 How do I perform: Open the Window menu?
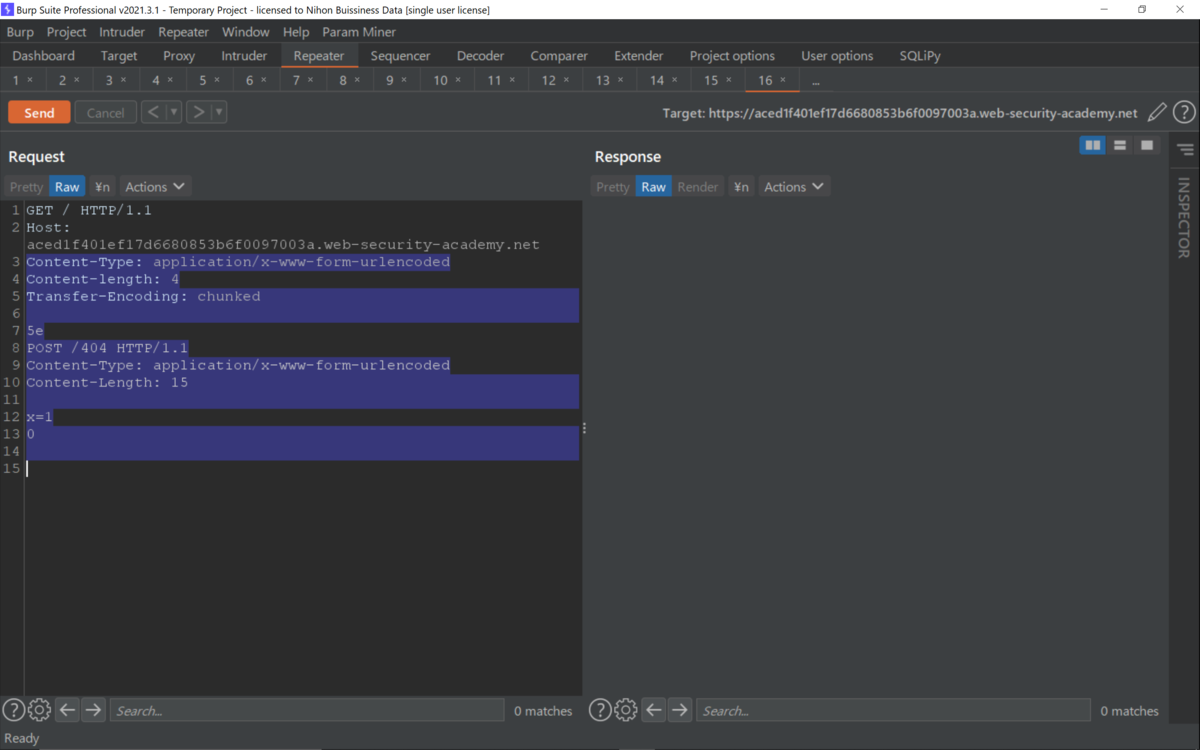(245, 32)
